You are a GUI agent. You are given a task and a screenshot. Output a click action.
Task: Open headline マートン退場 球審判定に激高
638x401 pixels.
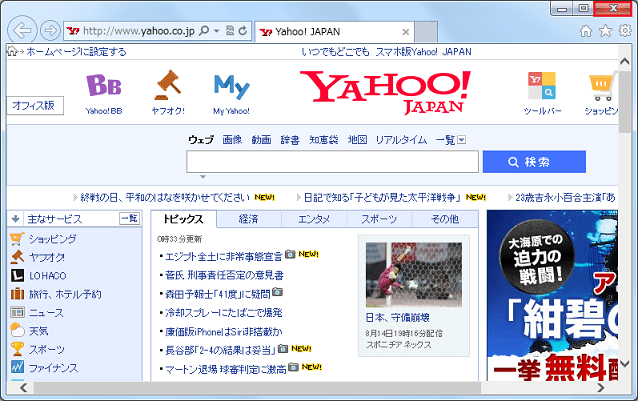pos(226,369)
